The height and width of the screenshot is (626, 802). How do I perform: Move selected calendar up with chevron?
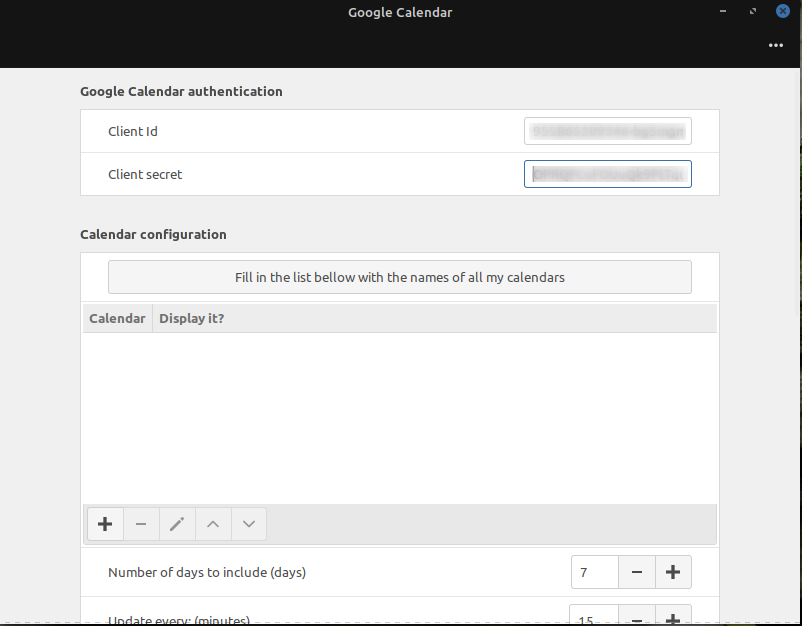pyautogui.click(x=213, y=524)
